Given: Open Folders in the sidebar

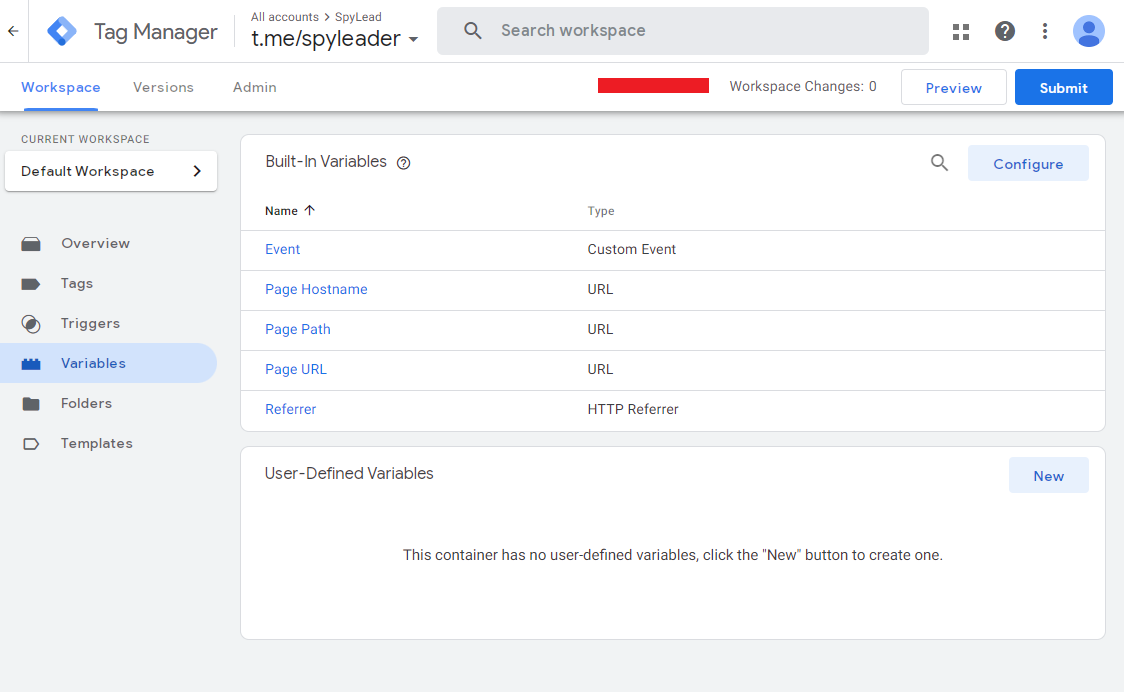Looking at the screenshot, I should [x=86, y=403].
